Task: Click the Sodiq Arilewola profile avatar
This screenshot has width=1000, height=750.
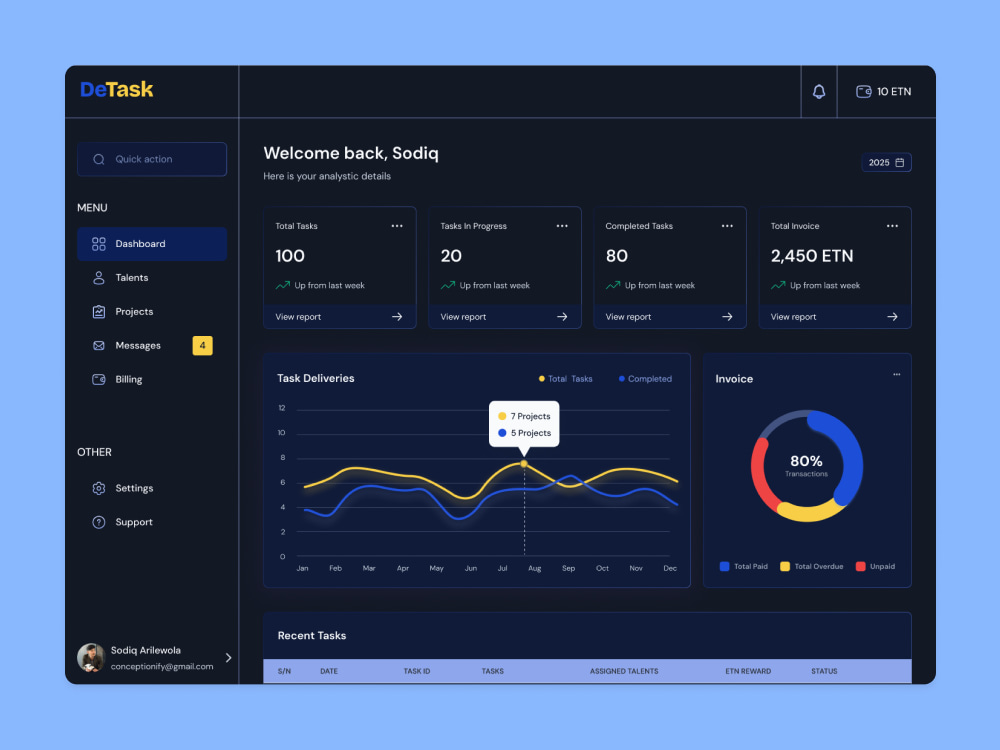Action: point(91,658)
